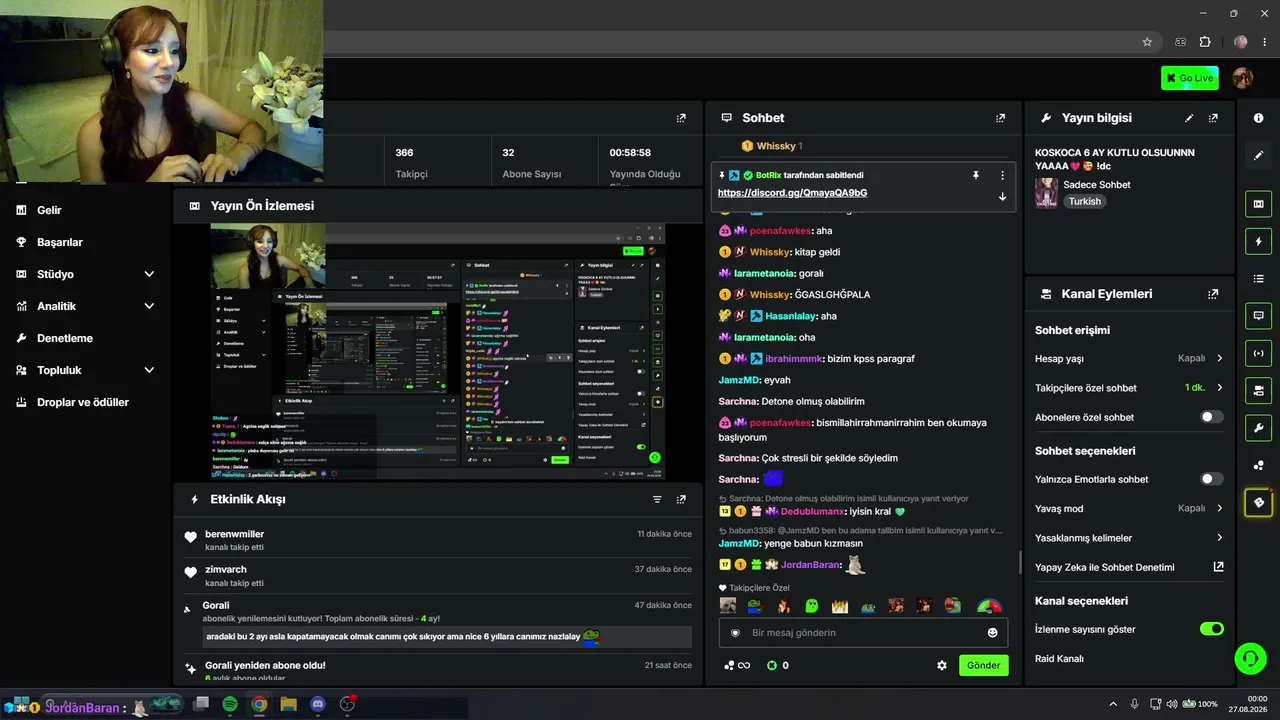Select the speedometer gauge emote
This screenshot has height=720, width=1280.
[988, 606]
